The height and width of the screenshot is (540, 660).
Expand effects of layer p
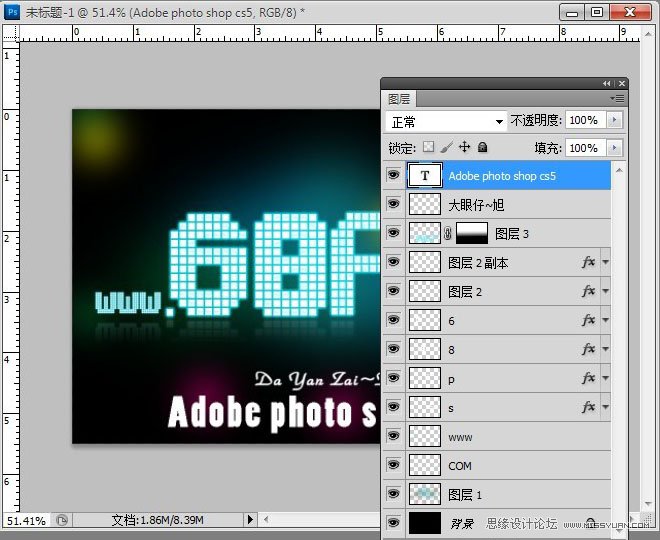(x=606, y=378)
